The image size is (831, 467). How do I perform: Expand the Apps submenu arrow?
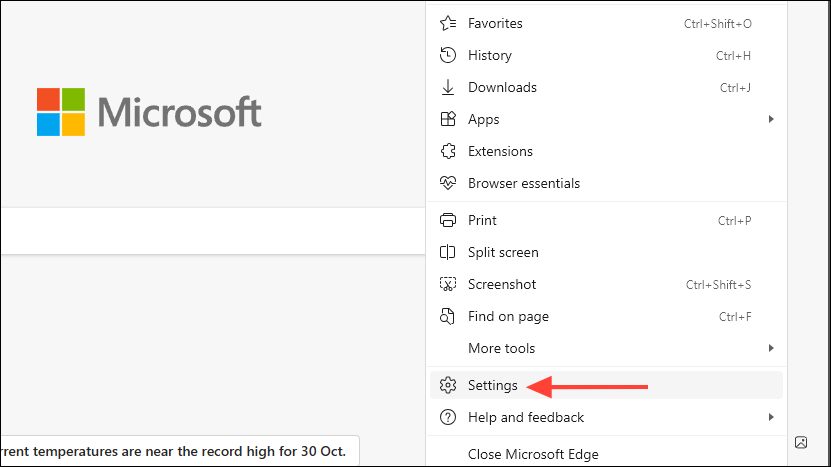[x=771, y=119]
